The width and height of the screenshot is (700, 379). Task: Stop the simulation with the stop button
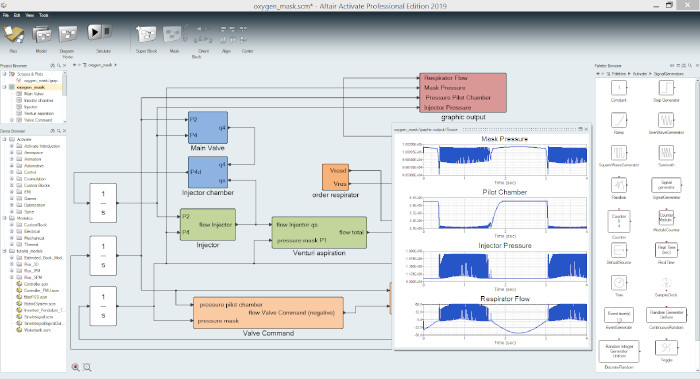(107, 32)
